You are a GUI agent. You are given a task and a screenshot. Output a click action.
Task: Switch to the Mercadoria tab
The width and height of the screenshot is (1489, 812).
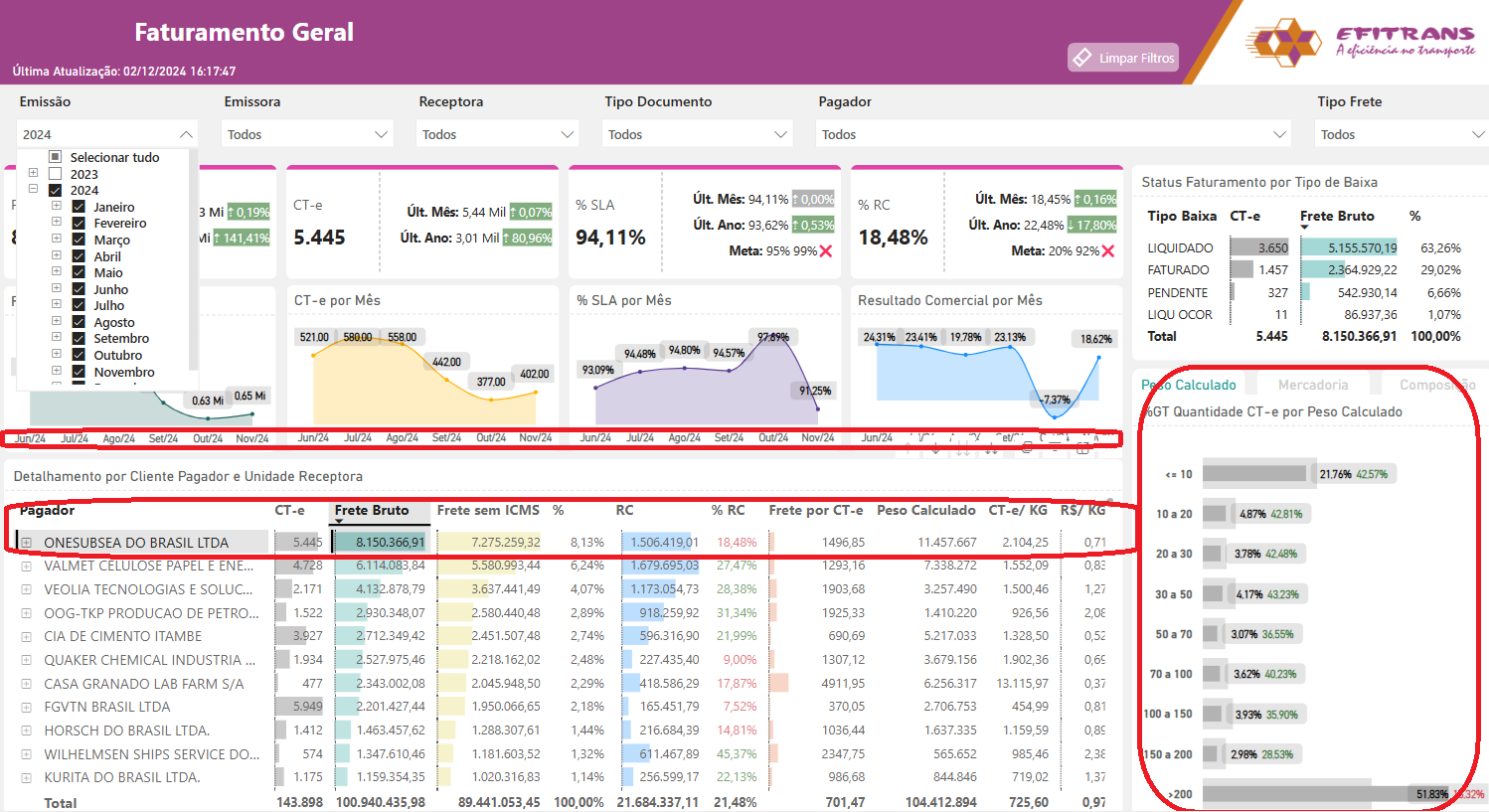click(x=1313, y=385)
